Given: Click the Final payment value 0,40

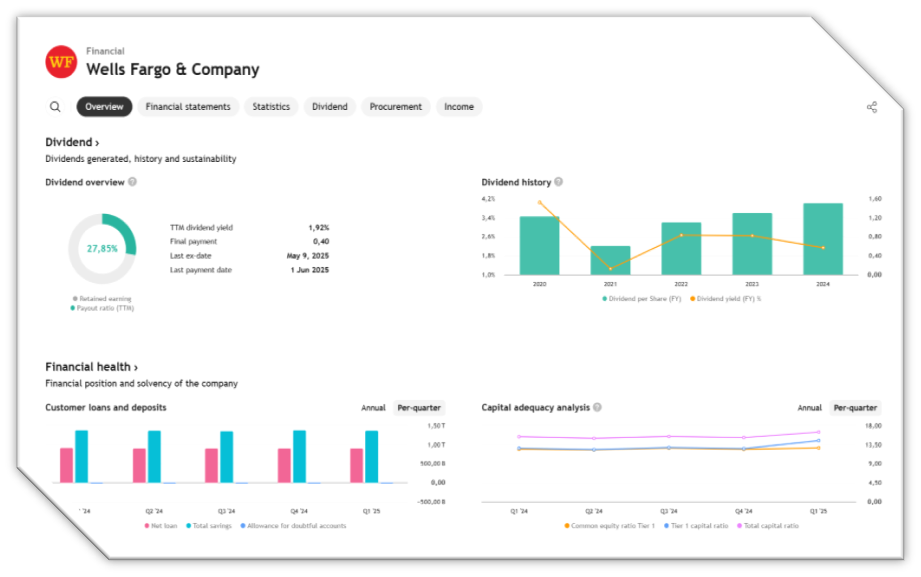Looking at the screenshot, I should (x=321, y=241).
